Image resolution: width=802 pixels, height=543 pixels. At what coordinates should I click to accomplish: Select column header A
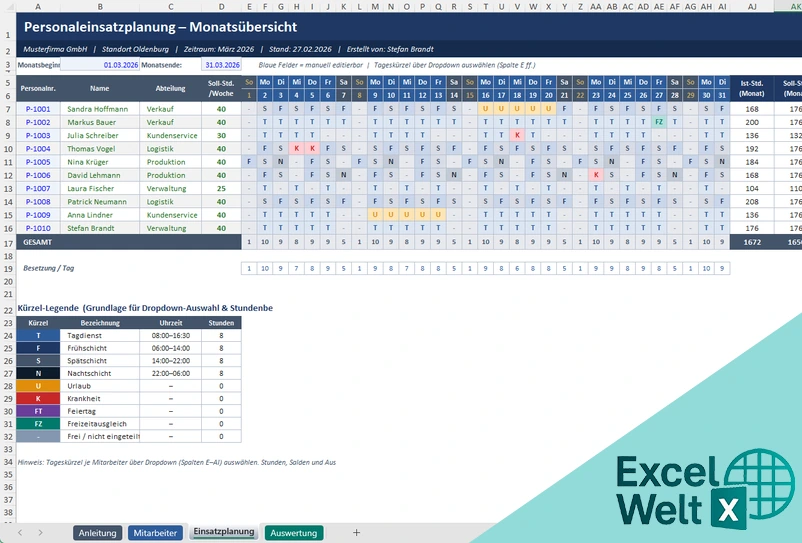[x=38, y=7]
